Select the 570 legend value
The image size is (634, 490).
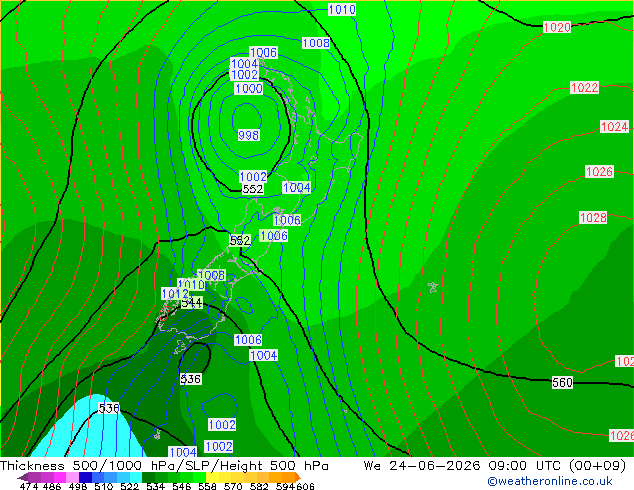[x=233, y=486]
